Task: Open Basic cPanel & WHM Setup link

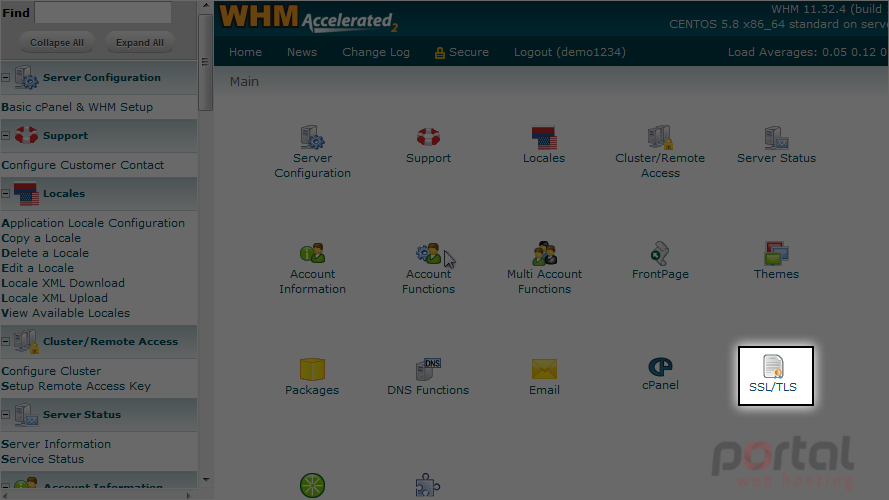Action: click(77, 107)
